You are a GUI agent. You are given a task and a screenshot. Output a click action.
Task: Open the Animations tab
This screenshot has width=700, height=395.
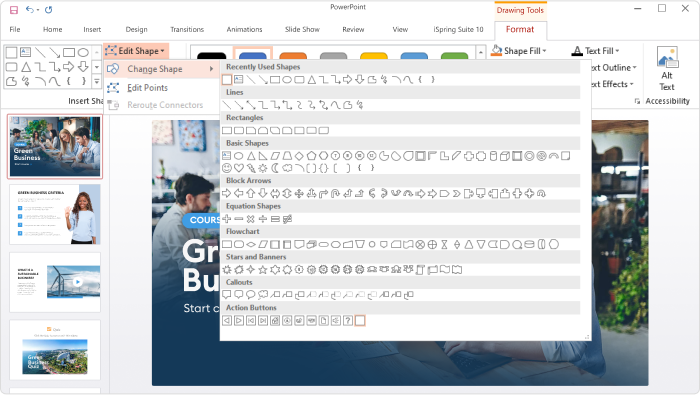[x=244, y=29]
